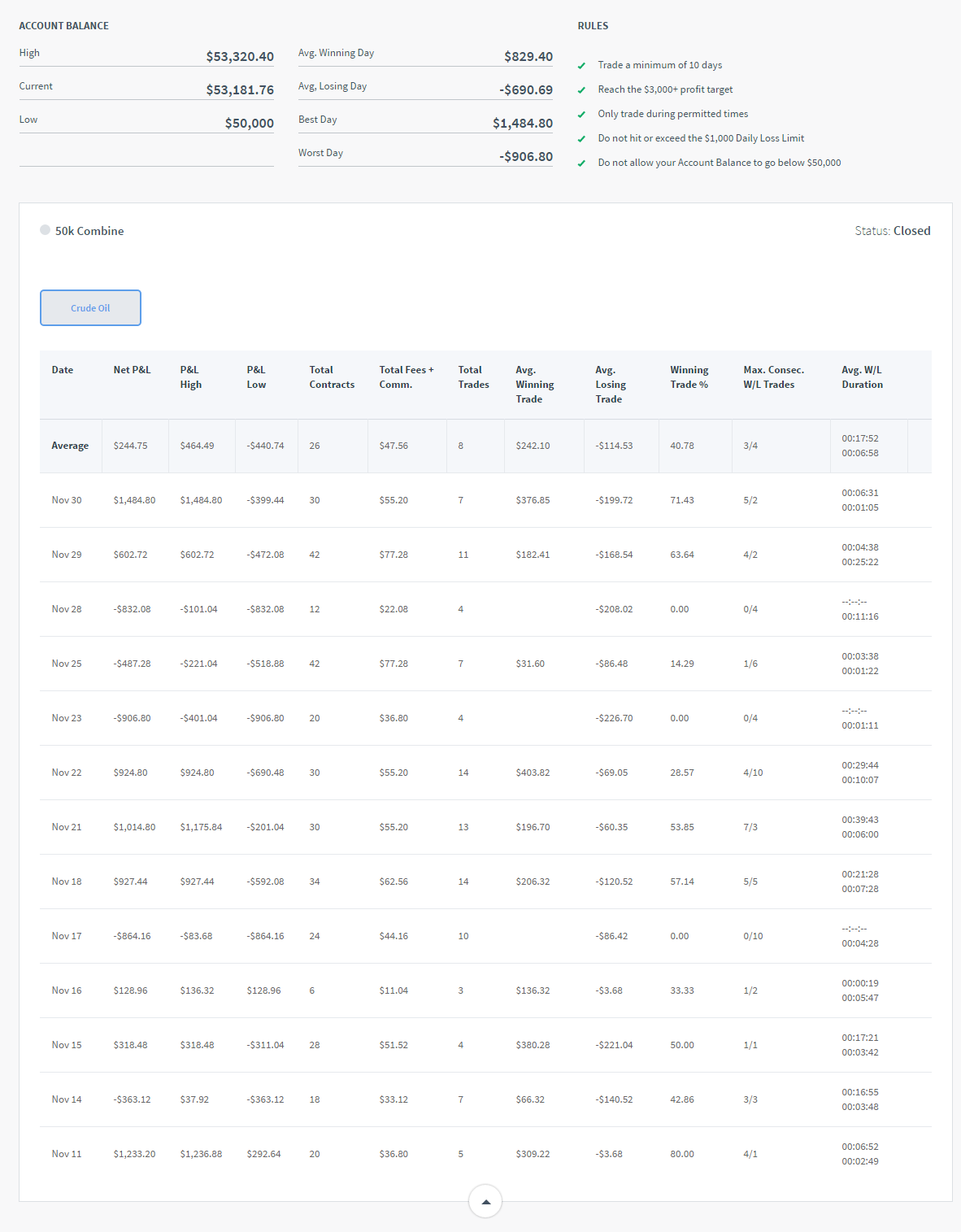Click the Date column header
Image resolution: width=961 pixels, height=1232 pixels.
(x=63, y=370)
